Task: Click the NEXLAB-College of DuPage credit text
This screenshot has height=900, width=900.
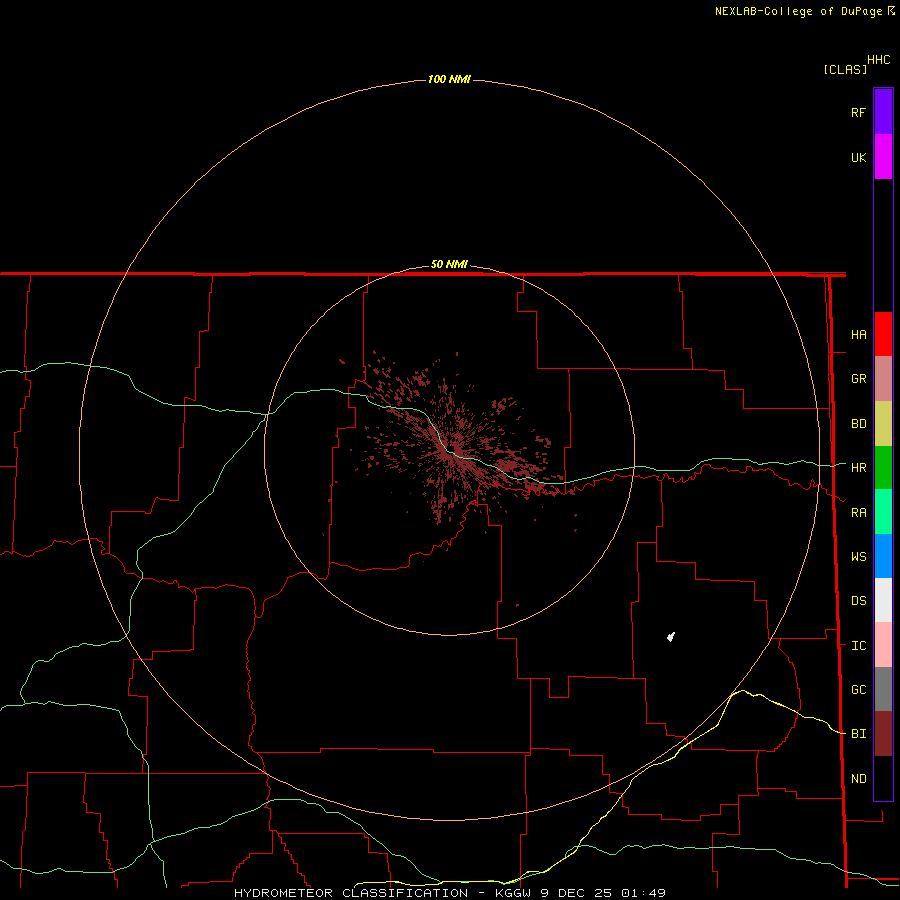Action: point(798,11)
